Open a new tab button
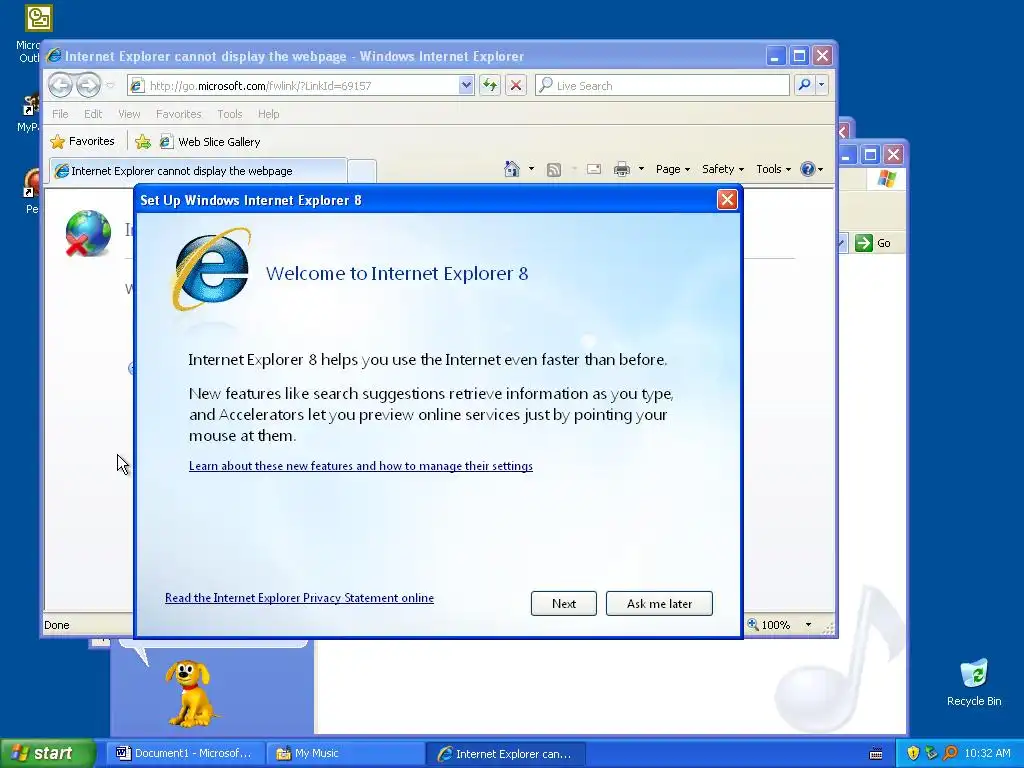 point(362,171)
